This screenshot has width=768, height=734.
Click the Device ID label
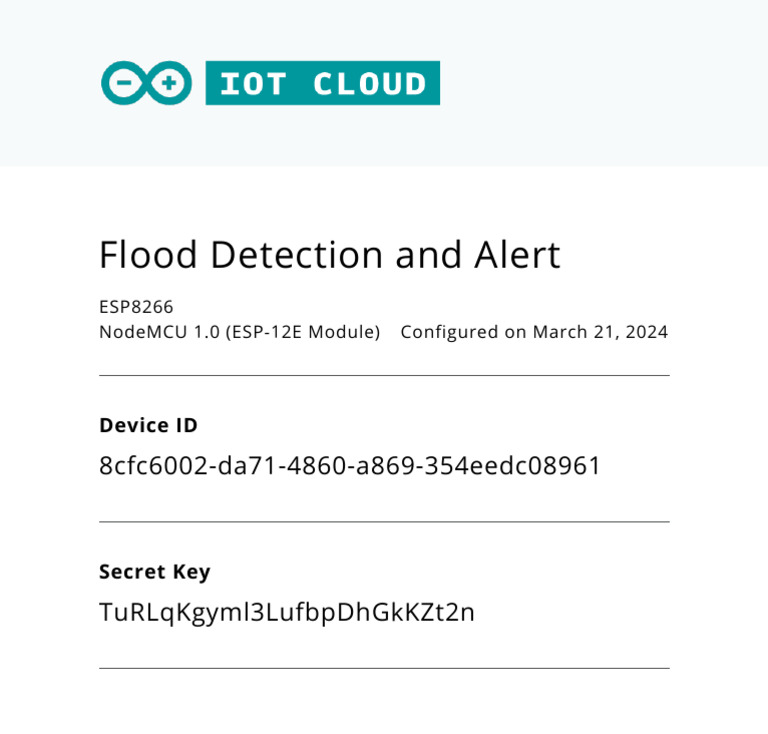[148, 426]
